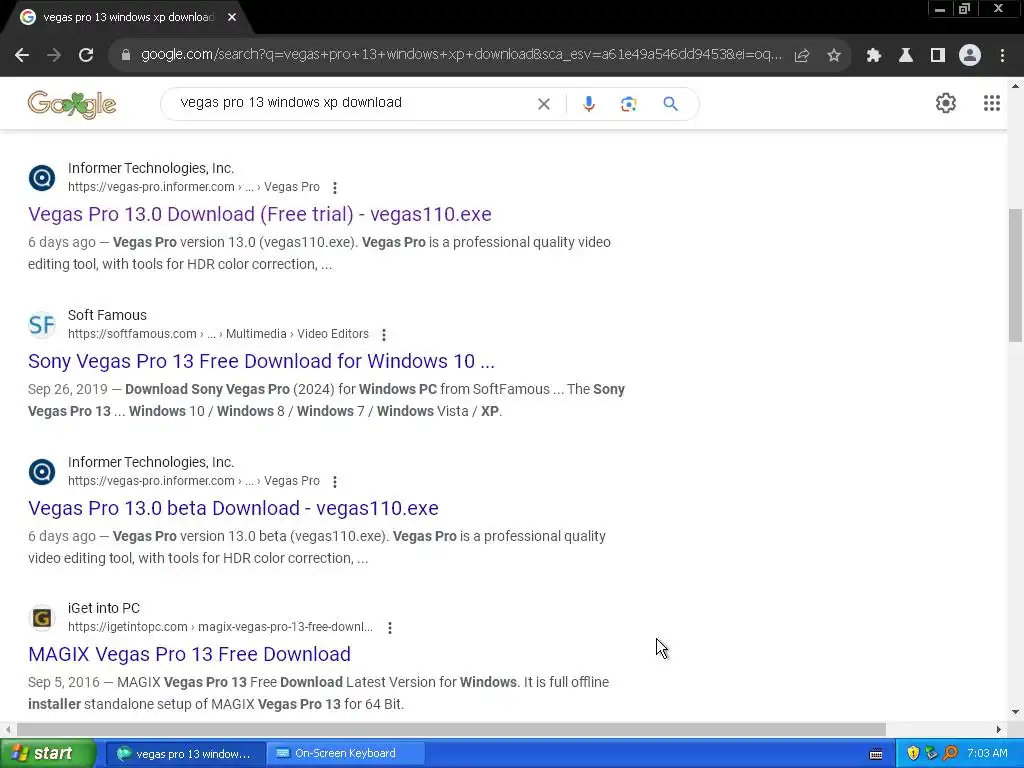This screenshot has width=1024, height=768.
Task: Search by image with Google Lens
Action: tap(628, 104)
